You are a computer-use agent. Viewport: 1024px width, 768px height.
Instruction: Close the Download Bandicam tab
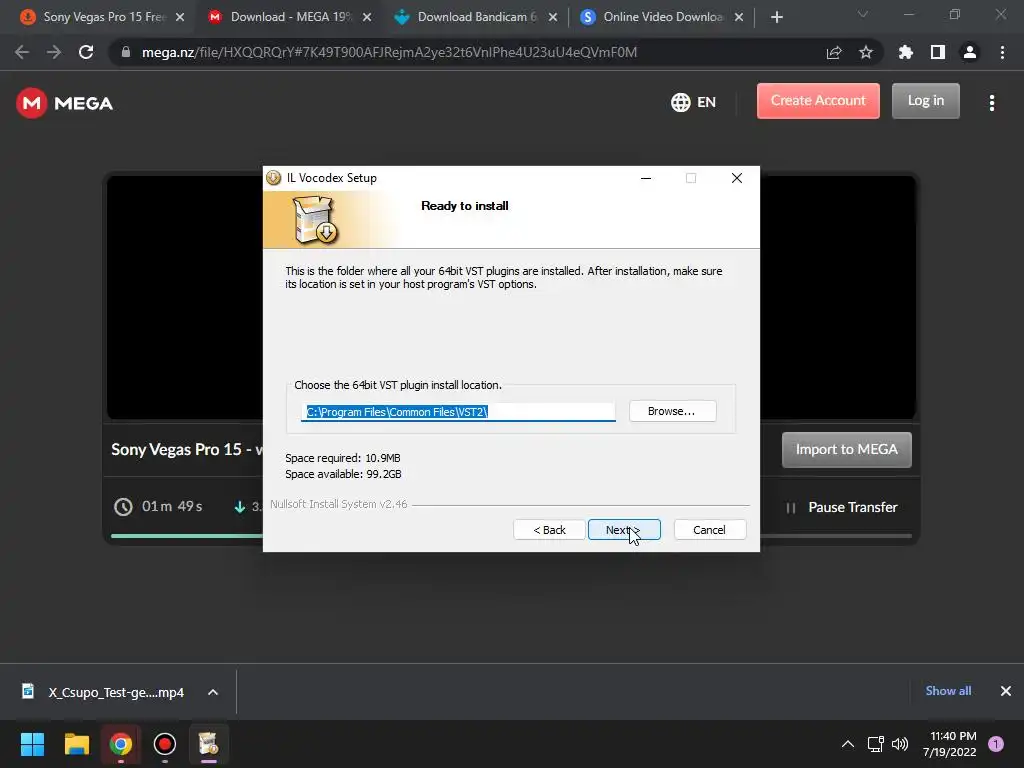(552, 17)
